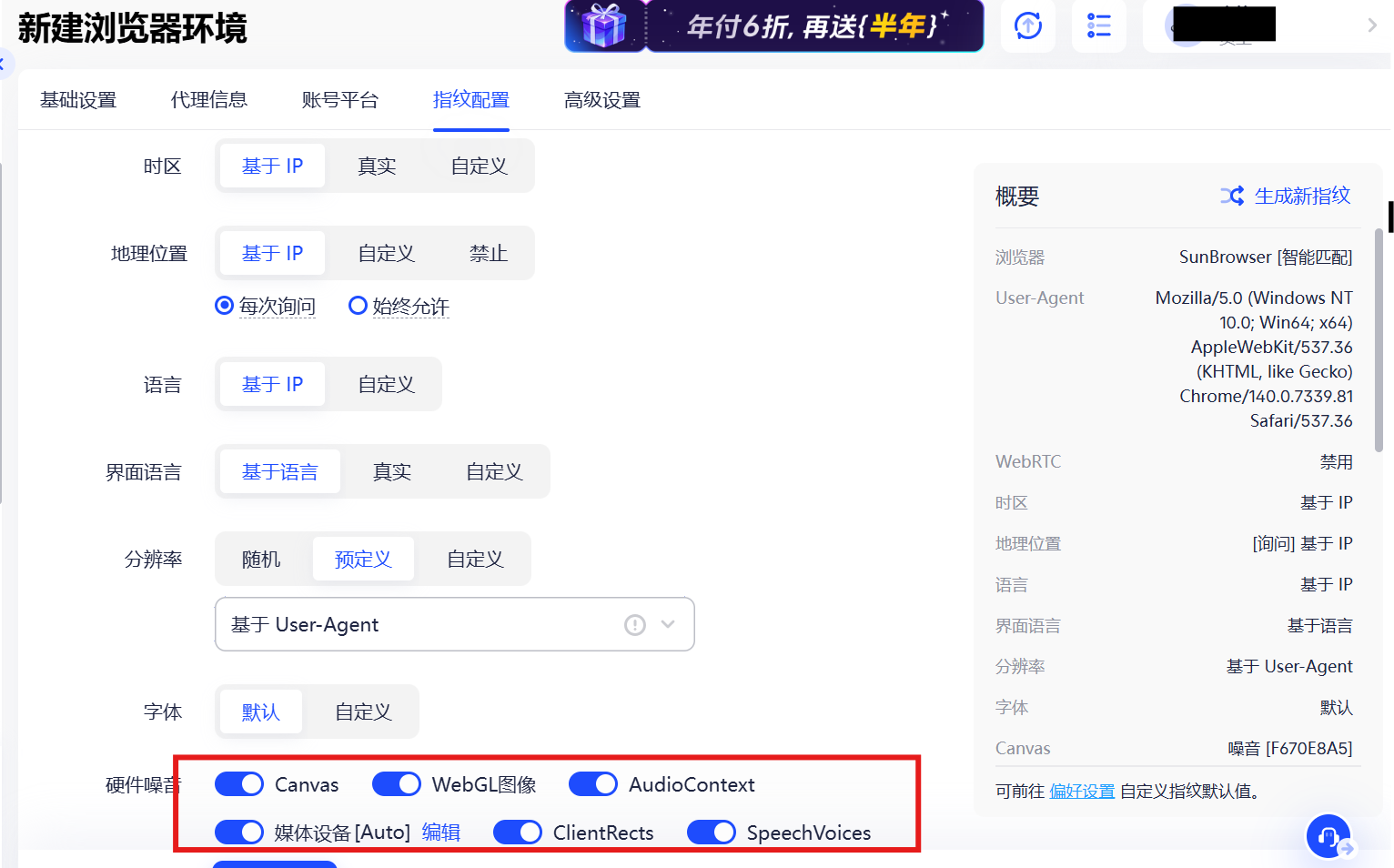This screenshot has height=868, width=1394.
Task: Expand the account menu with the right arrow
Action: [1372, 26]
